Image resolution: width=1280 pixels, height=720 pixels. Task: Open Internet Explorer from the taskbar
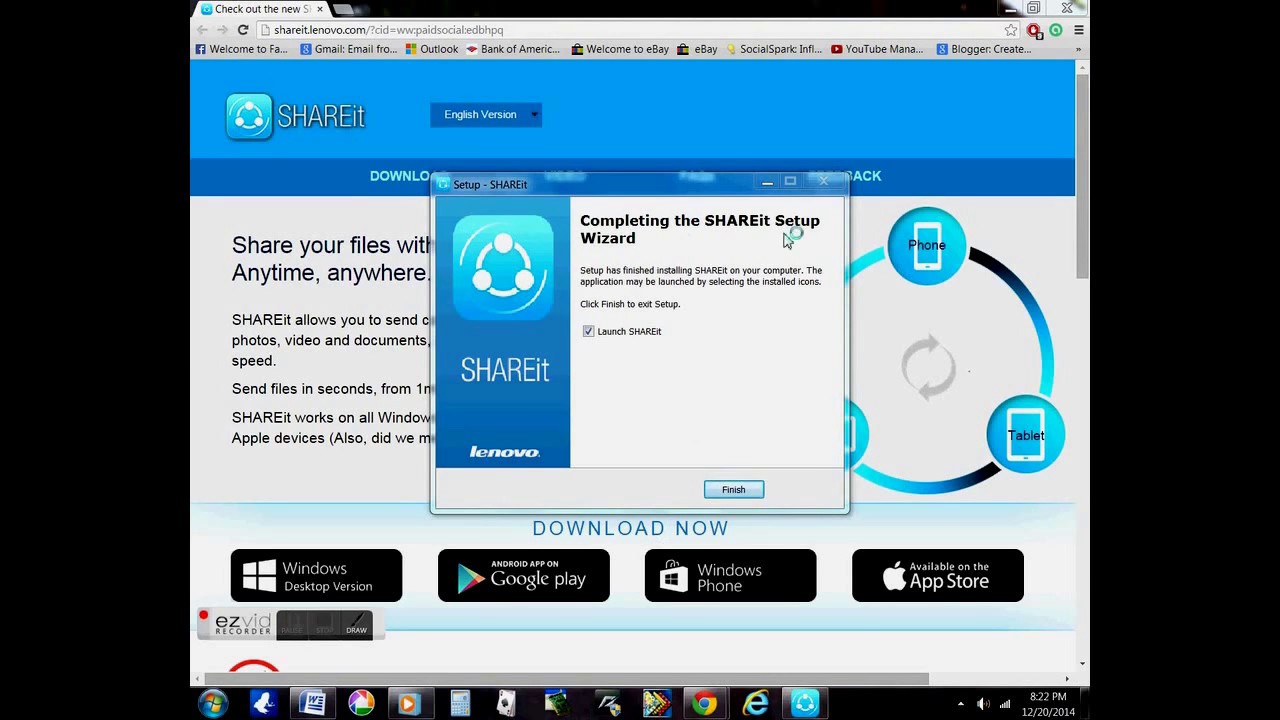click(x=755, y=704)
